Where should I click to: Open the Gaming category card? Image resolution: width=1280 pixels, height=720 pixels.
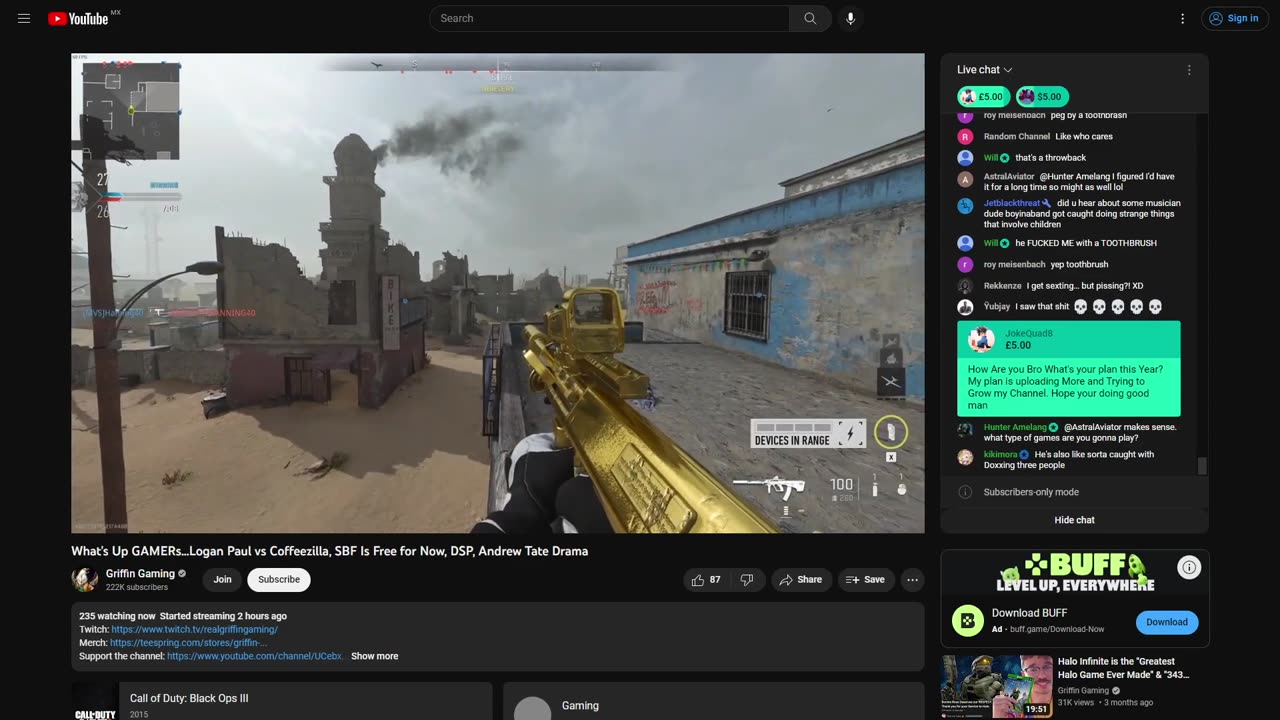(x=714, y=701)
